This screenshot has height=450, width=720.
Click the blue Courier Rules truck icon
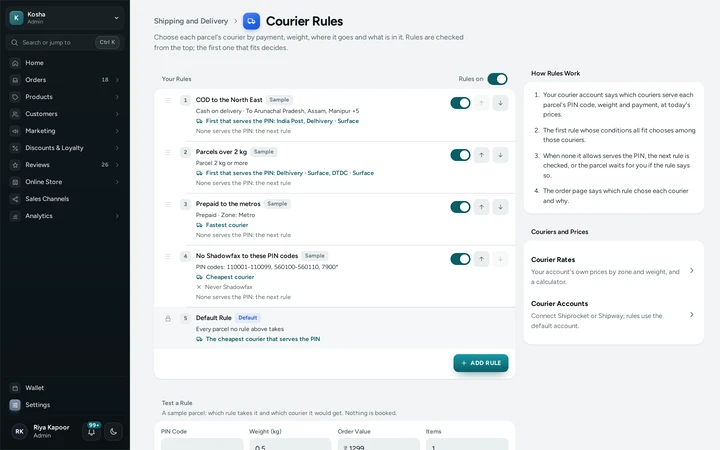251,21
